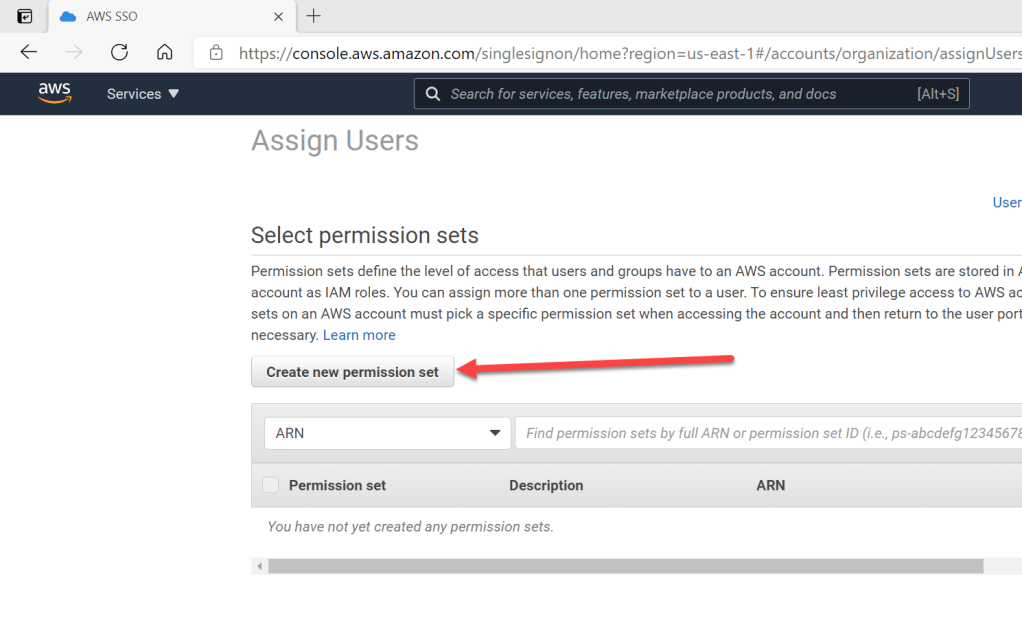Focus the AWS services search box
Screen dimensions: 1022x629
coord(680,94)
